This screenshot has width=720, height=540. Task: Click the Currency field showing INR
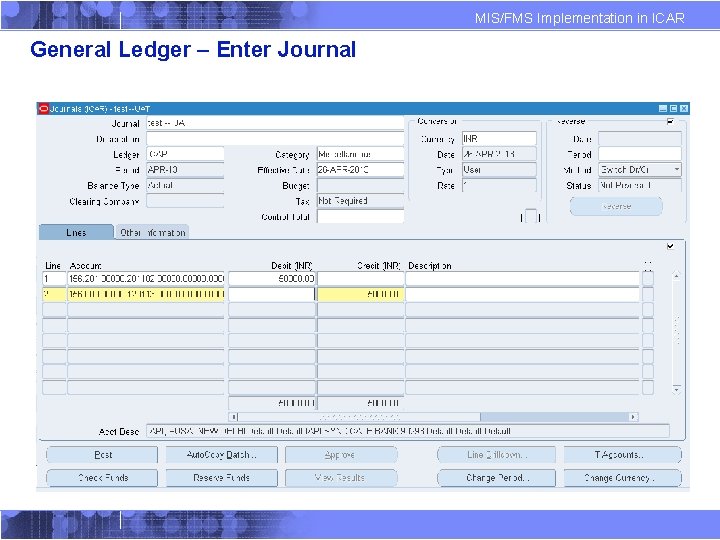499,139
